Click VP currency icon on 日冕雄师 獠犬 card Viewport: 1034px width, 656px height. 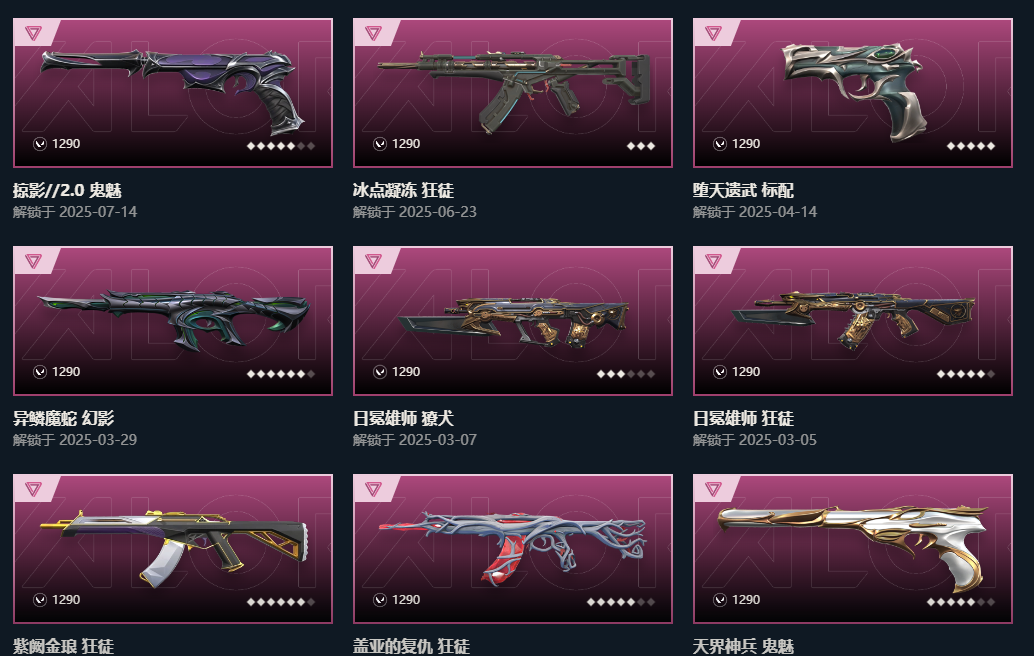[x=380, y=372]
